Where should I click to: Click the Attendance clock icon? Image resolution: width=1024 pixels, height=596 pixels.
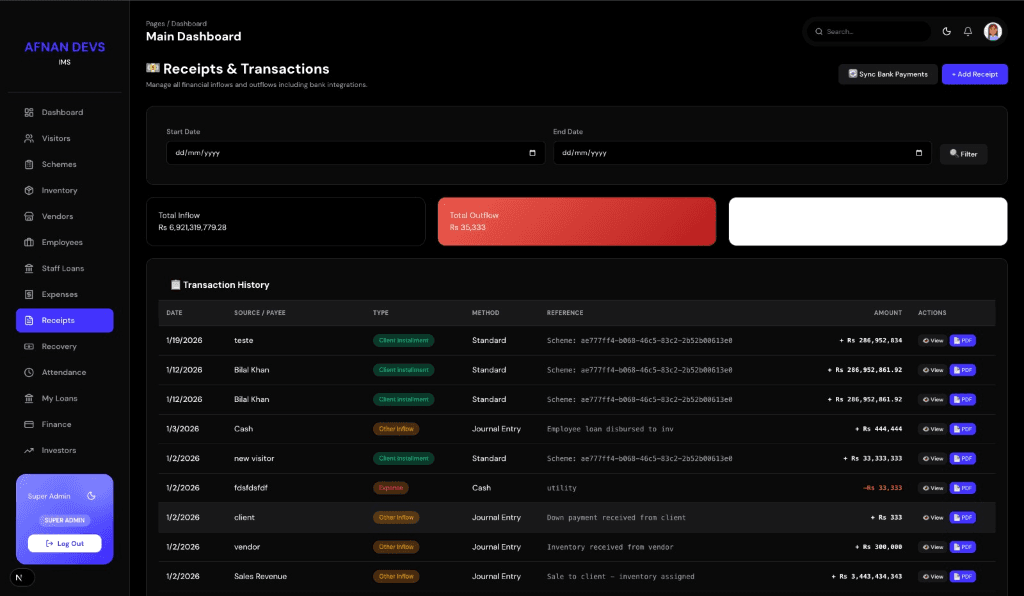tap(29, 372)
